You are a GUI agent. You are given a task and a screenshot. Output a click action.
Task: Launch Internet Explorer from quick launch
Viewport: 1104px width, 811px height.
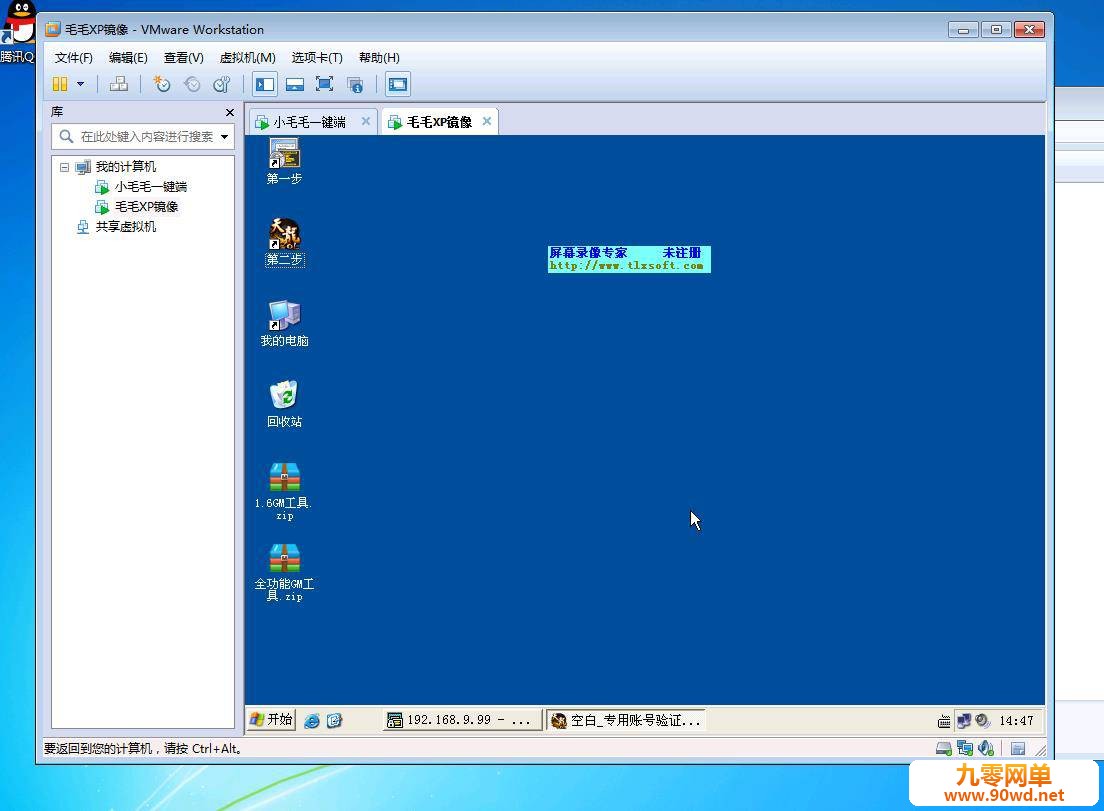(x=312, y=720)
